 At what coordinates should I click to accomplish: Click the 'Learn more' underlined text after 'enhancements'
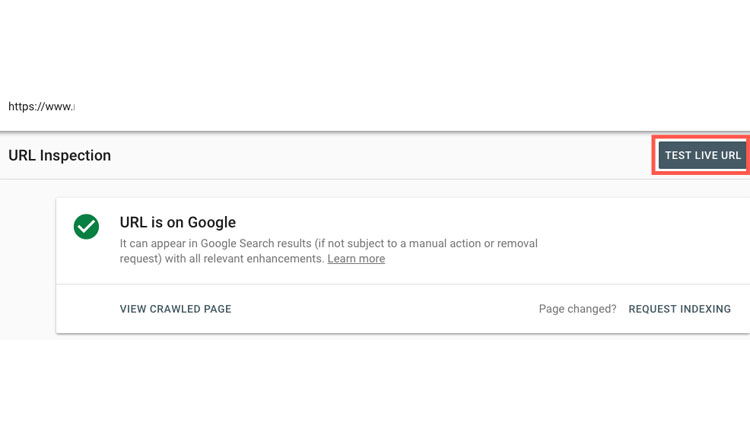pyautogui.click(x=356, y=259)
